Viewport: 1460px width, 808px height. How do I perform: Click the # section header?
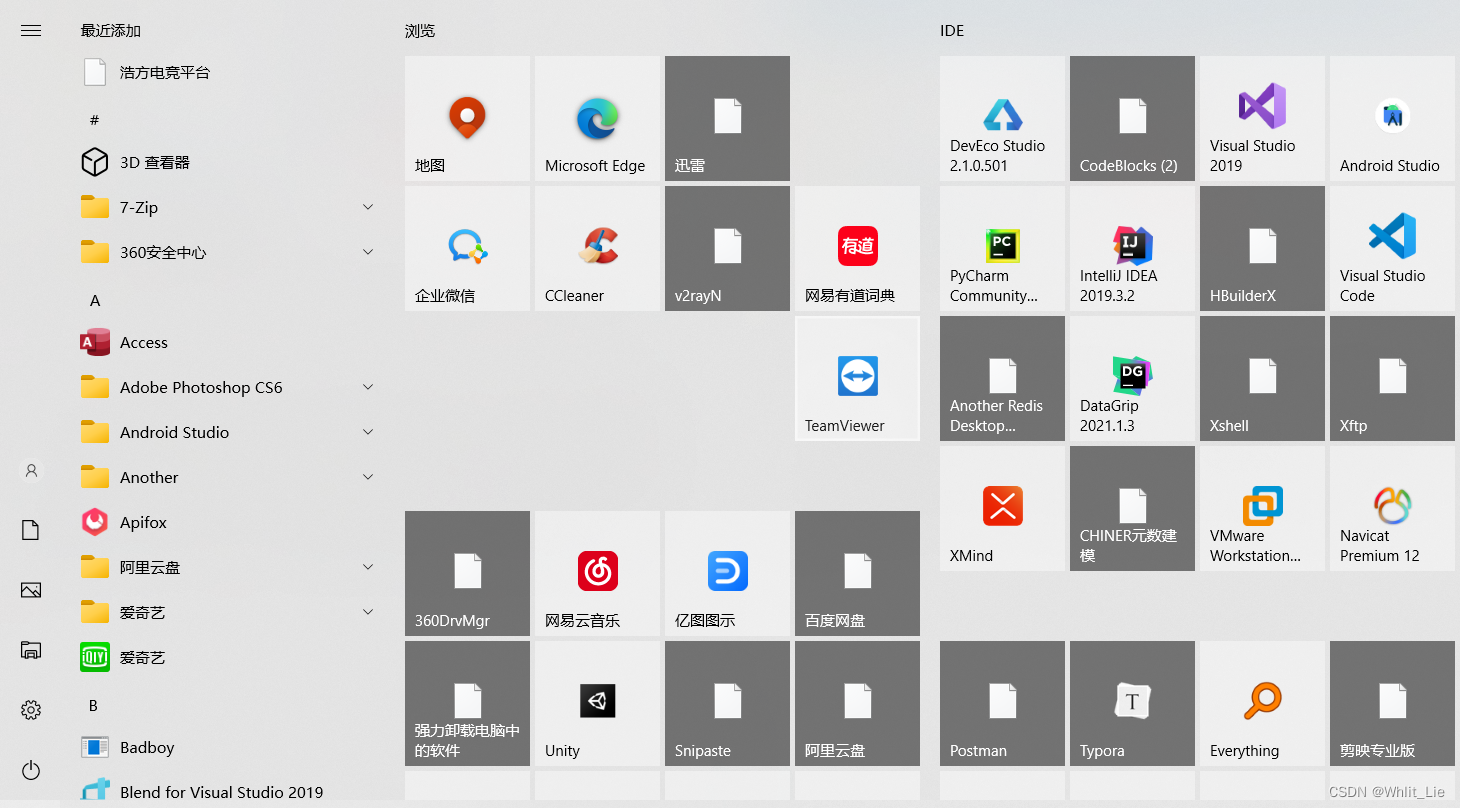click(x=95, y=120)
